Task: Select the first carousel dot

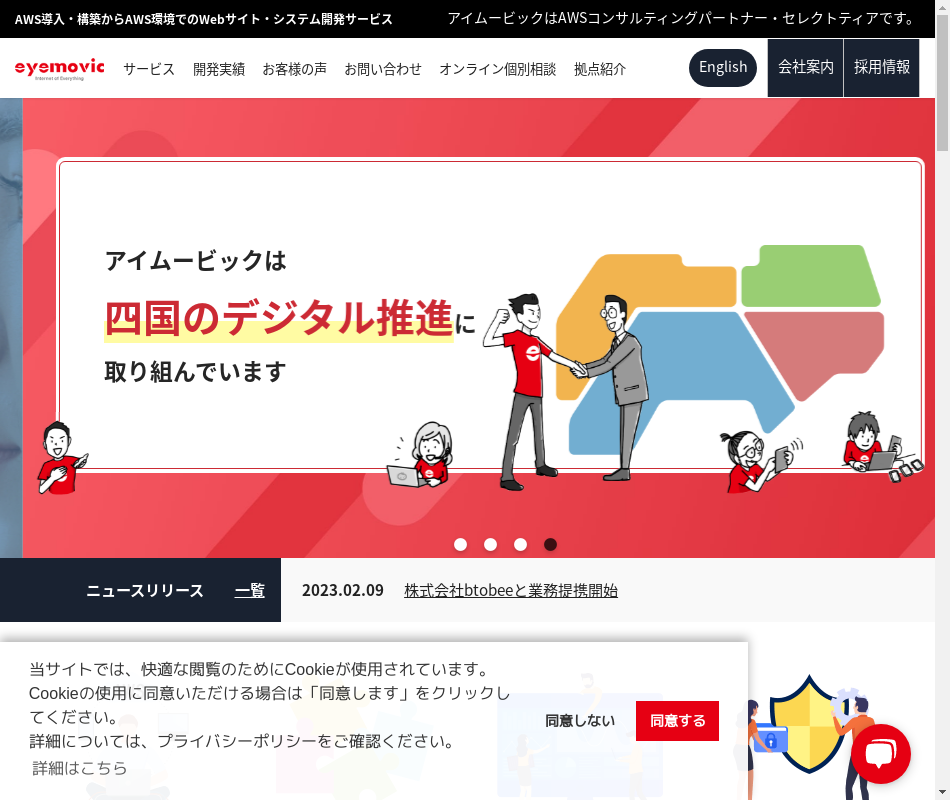Action: click(460, 544)
